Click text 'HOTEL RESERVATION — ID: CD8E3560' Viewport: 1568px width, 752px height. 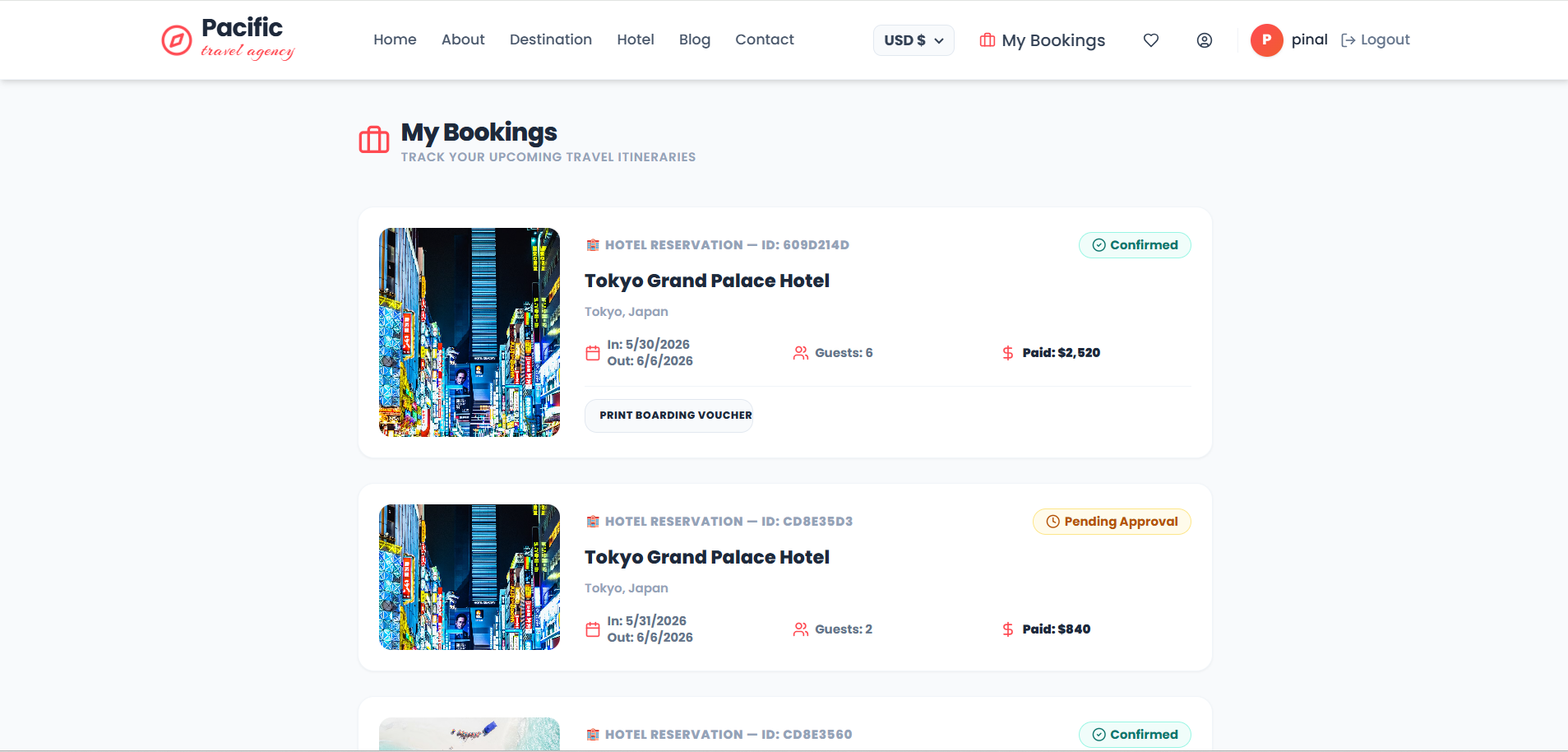[x=728, y=735]
